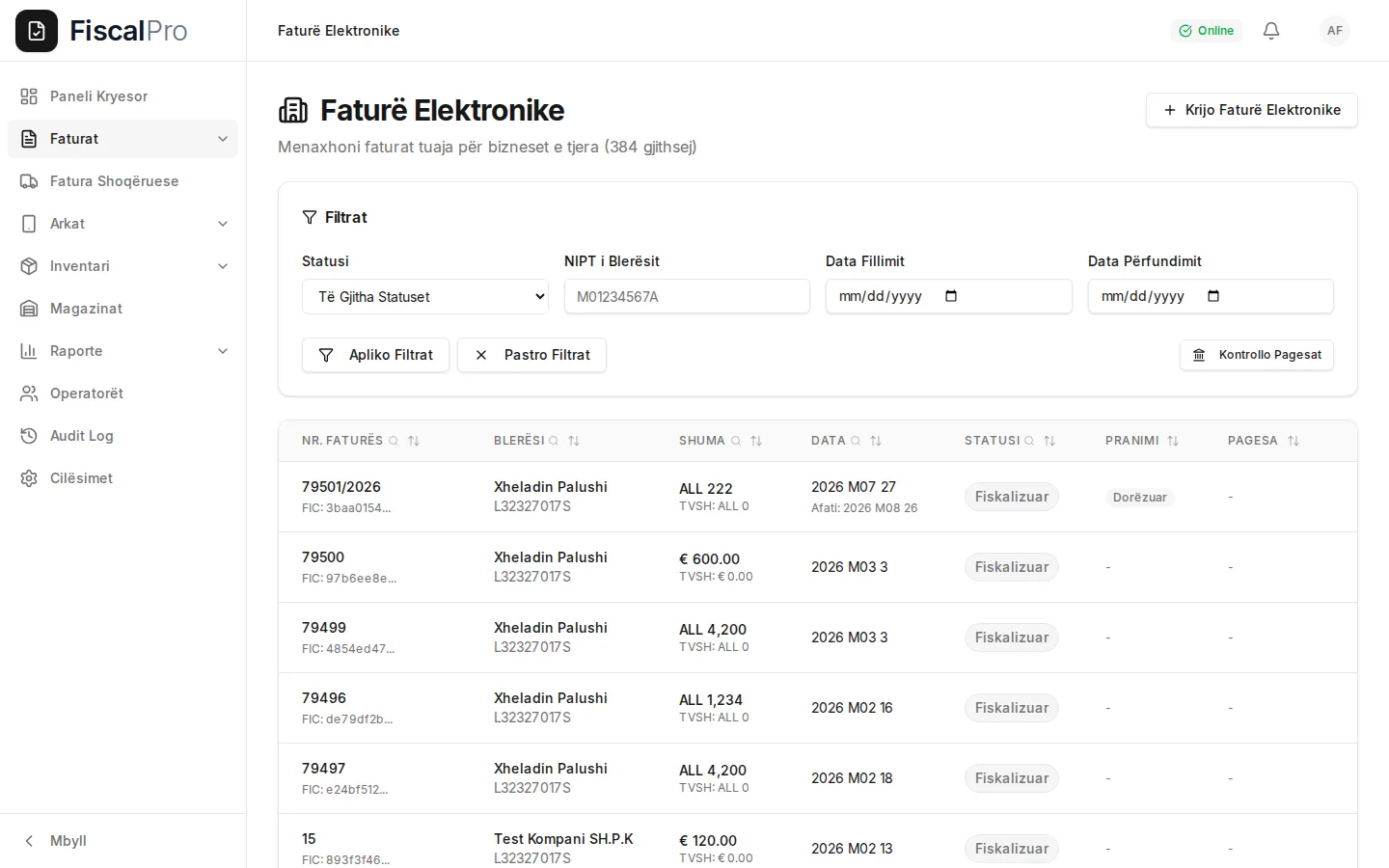The image size is (1389, 868).
Task: Open the Të Gjitha Statuset dropdown
Action: point(425,296)
